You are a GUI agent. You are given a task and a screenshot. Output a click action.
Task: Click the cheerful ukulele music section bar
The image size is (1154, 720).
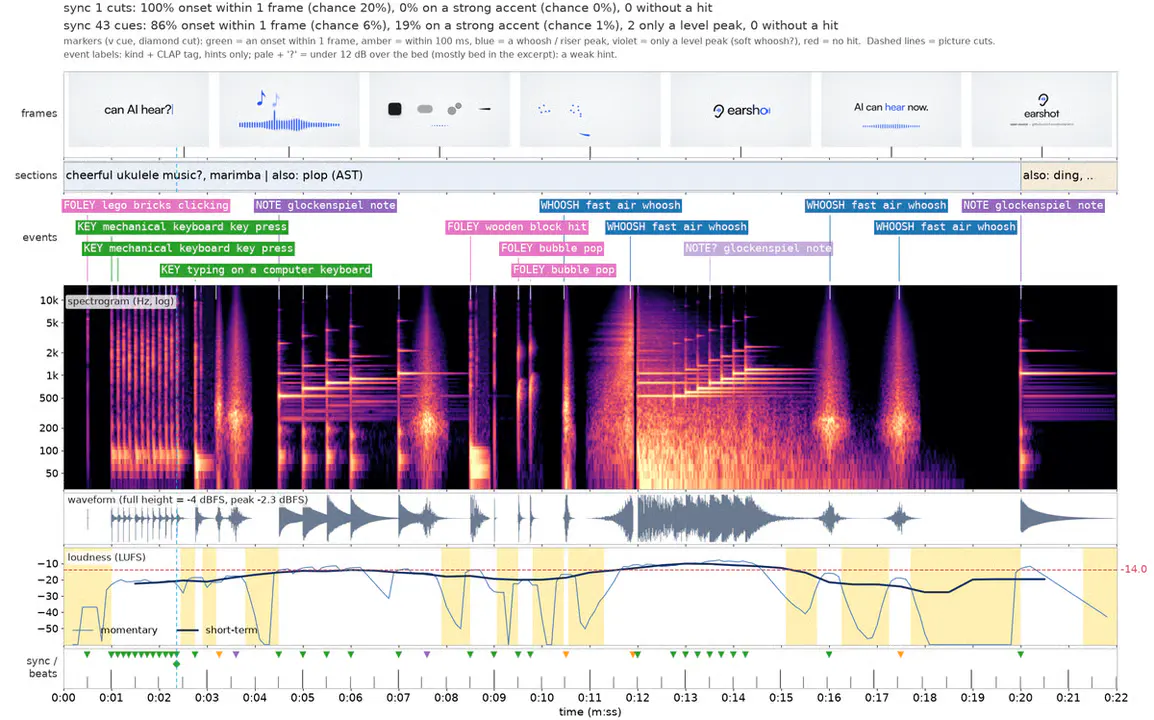[x=542, y=175]
